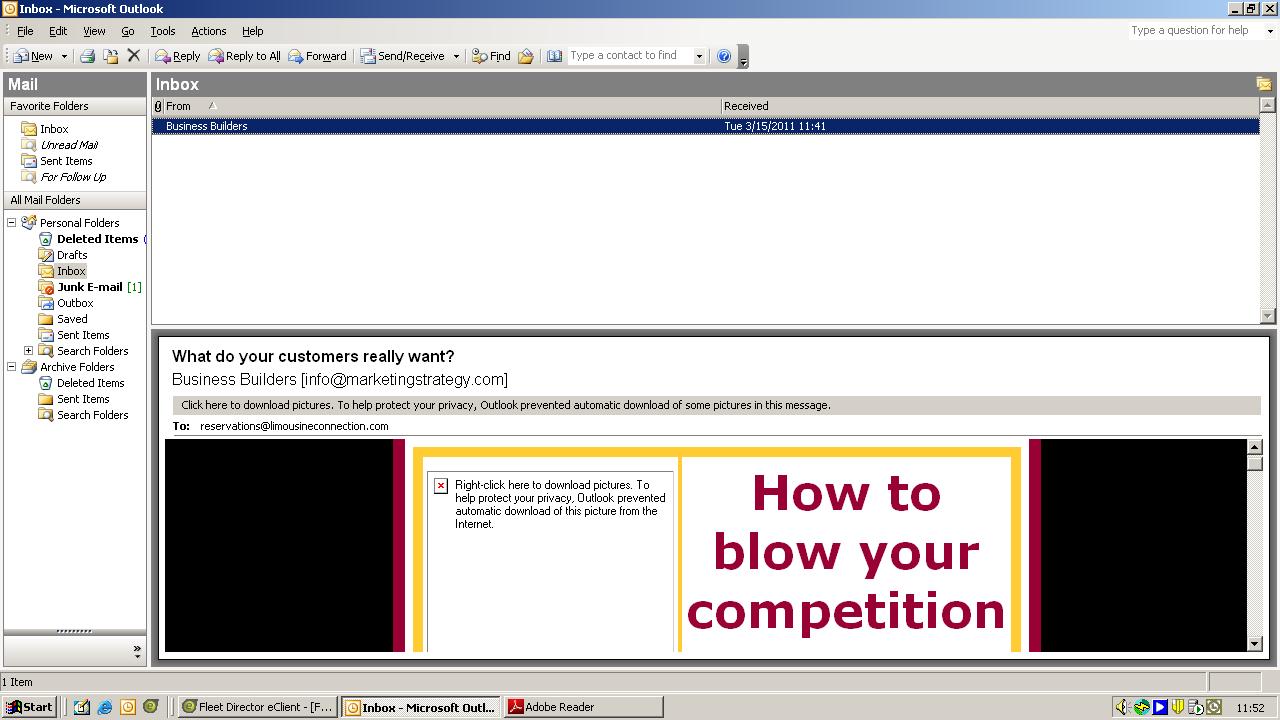
Task: Open the For Follow Up folder
Action: [x=73, y=177]
